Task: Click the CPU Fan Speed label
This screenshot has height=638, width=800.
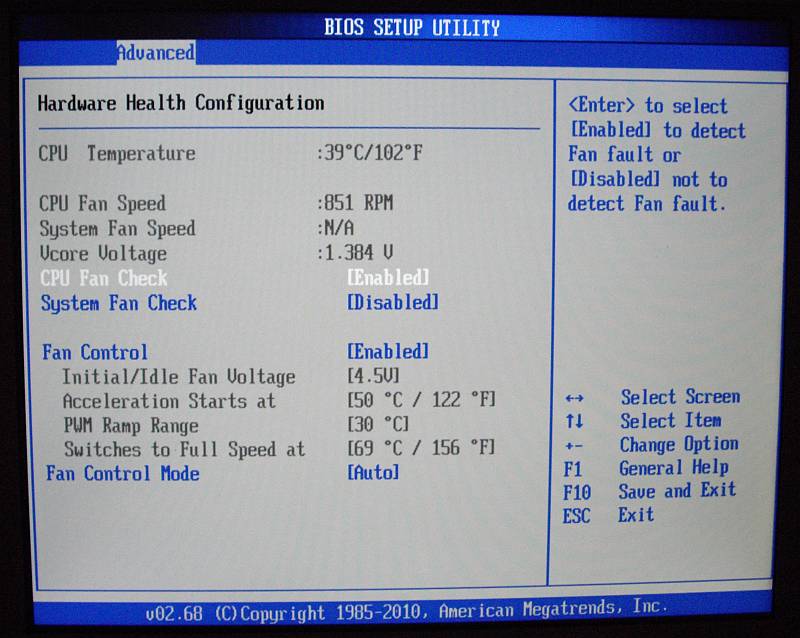Action: tap(103, 203)
